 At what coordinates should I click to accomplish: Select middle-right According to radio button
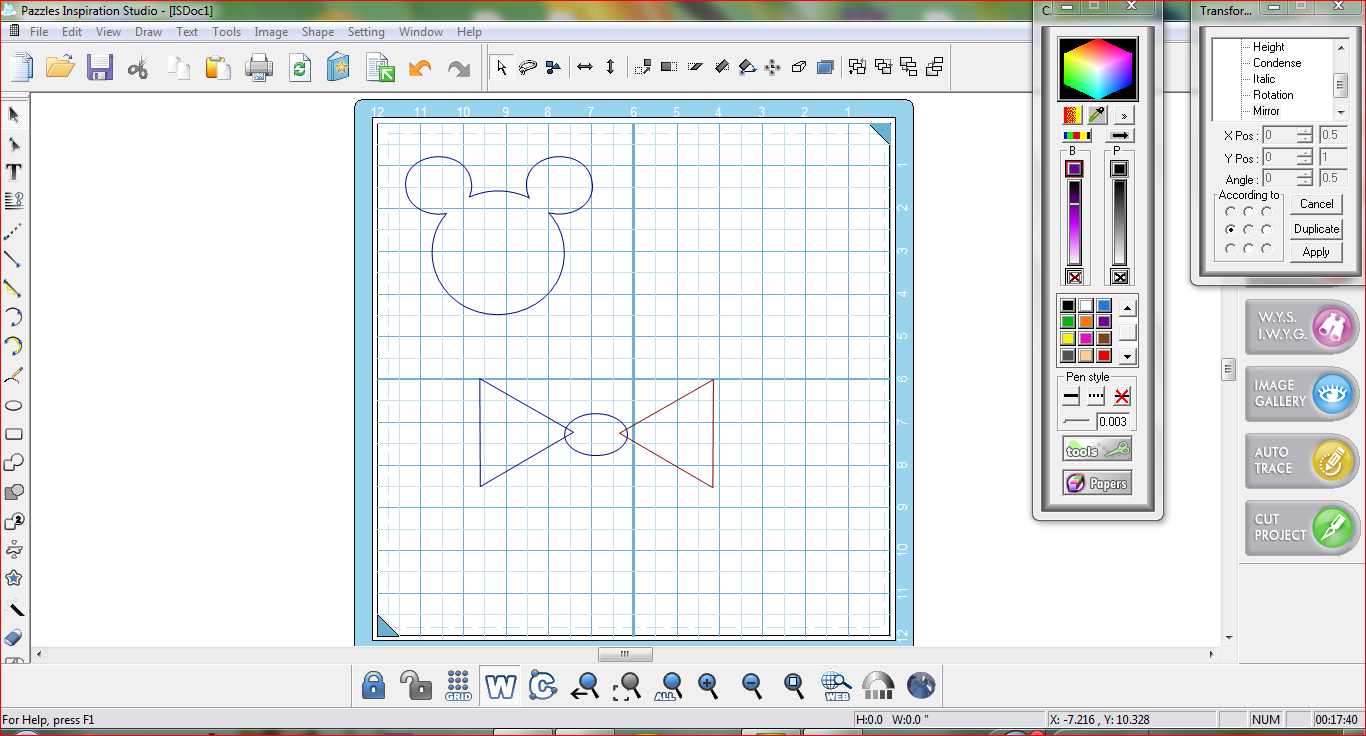click(1266, 230)
